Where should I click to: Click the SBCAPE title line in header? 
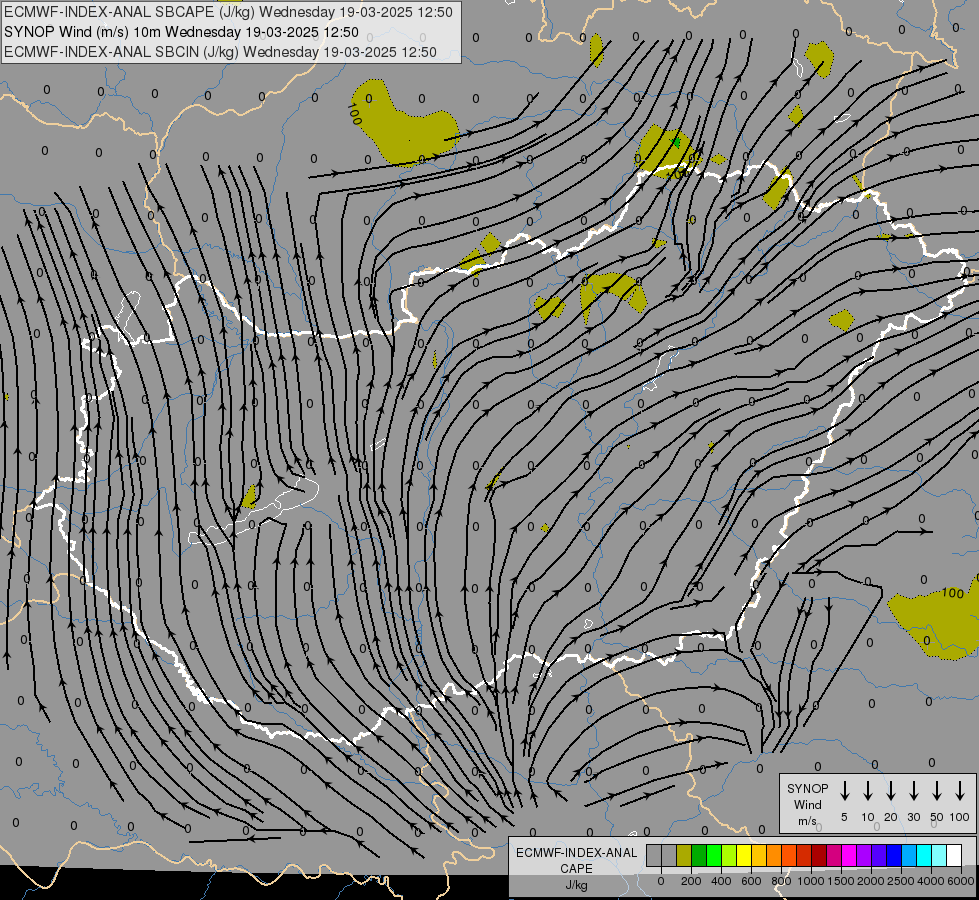click(x=228, y=12)
